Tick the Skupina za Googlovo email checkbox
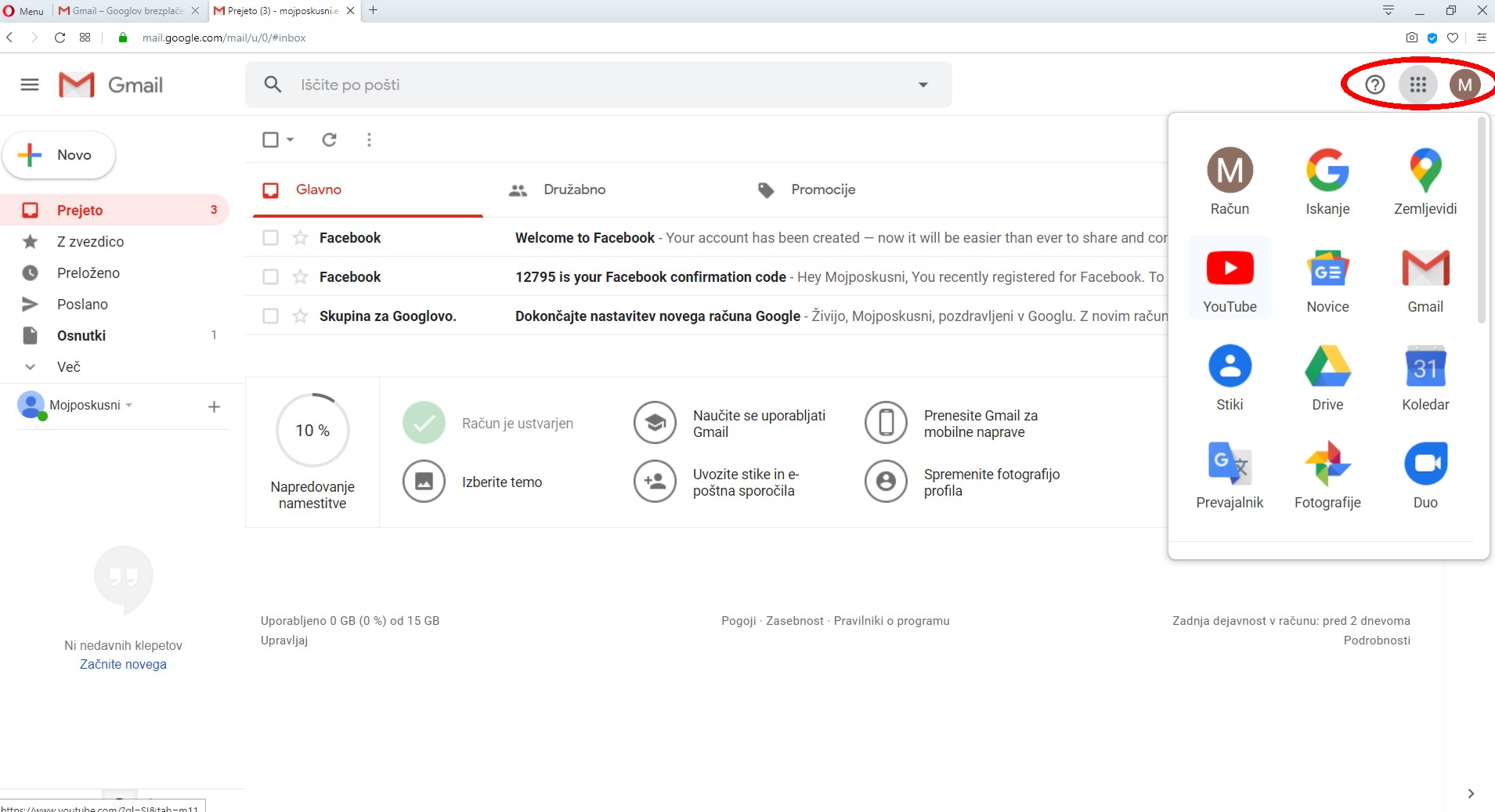This screenshot has height=812, width=1495. [271, 316]
